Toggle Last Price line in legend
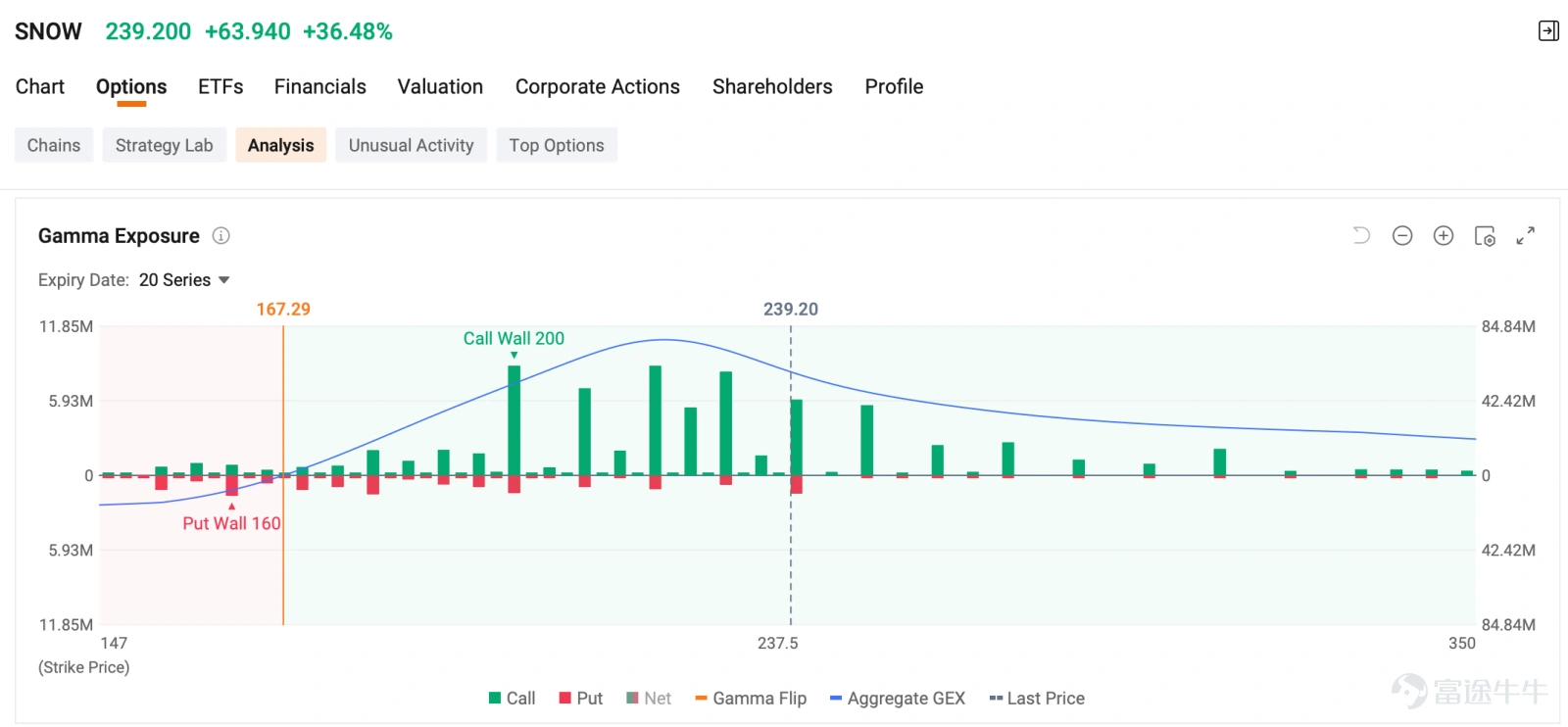Image resolution: width=1568 pixels, height=727 pixels. coord(1037,699)
